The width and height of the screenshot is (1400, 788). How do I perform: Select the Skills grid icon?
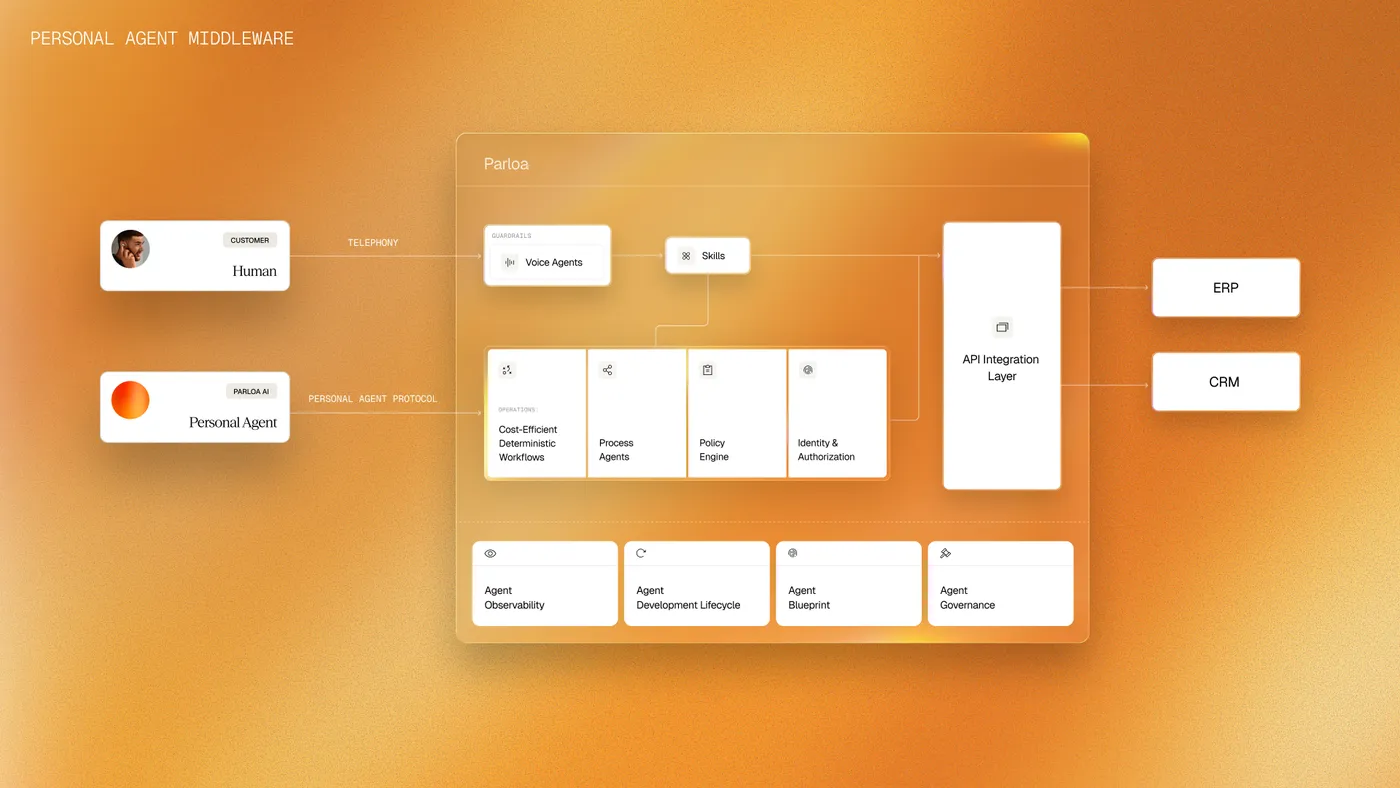(x=686, y=256)
